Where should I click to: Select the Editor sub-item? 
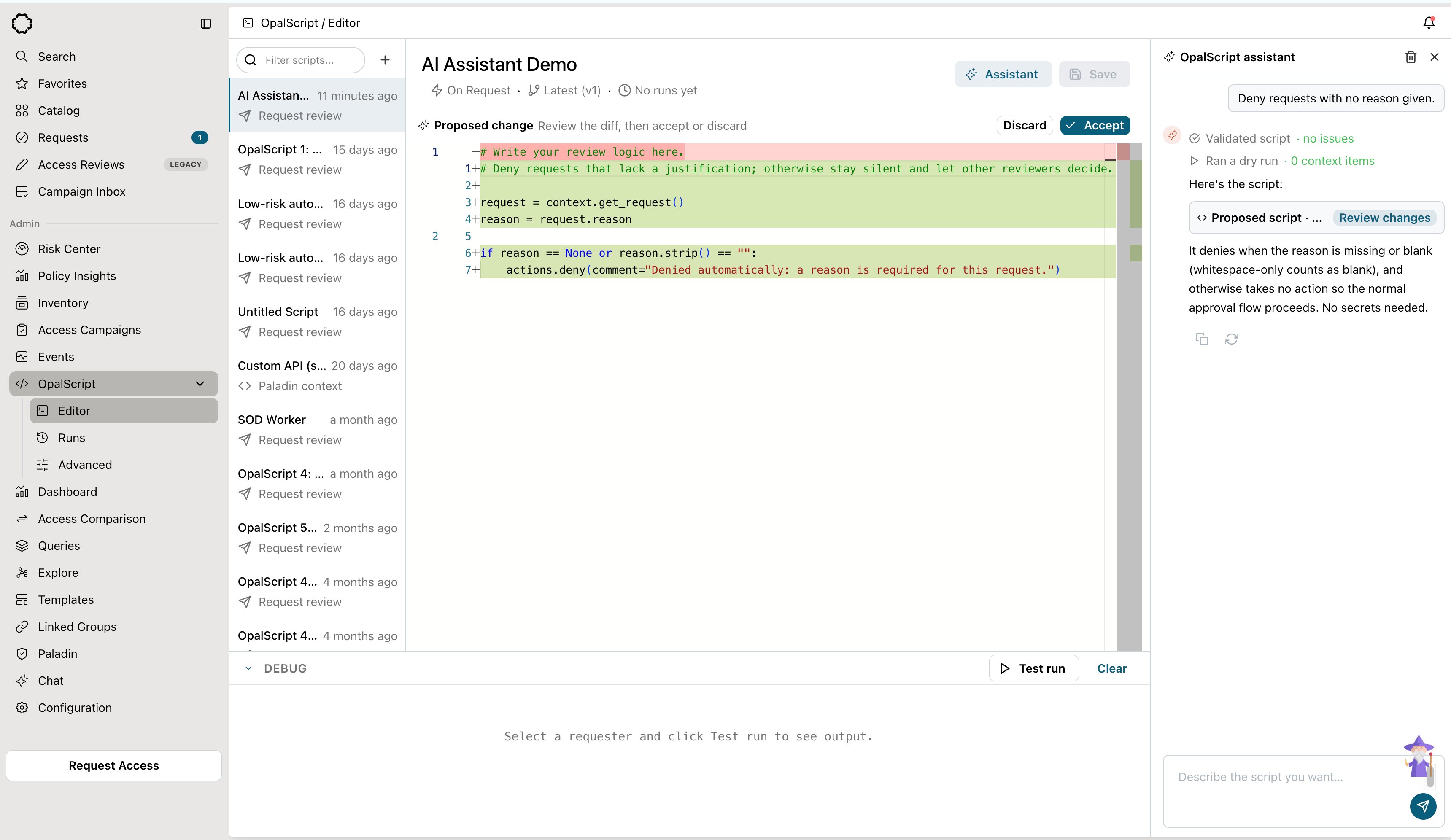click(124, 411)
